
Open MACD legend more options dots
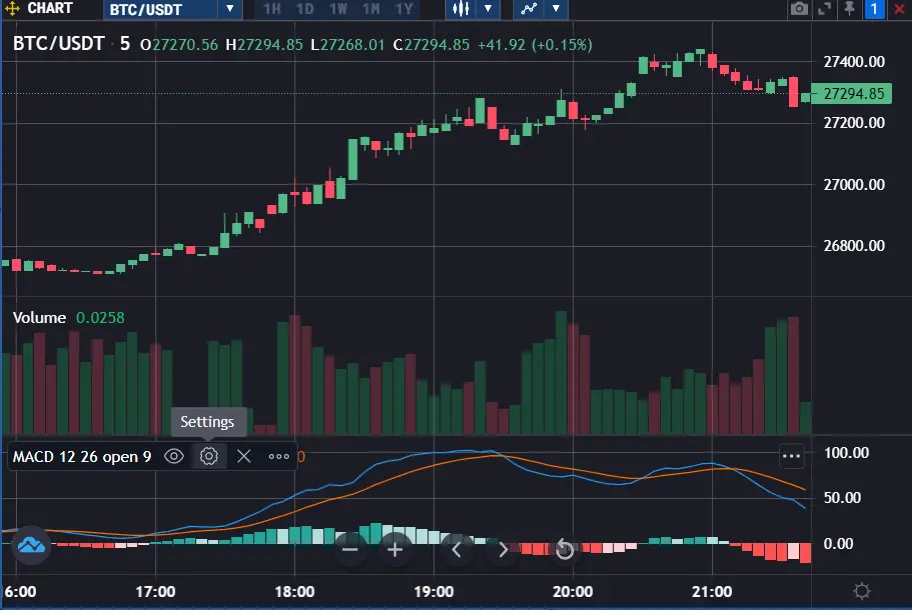tap(279, 456)
